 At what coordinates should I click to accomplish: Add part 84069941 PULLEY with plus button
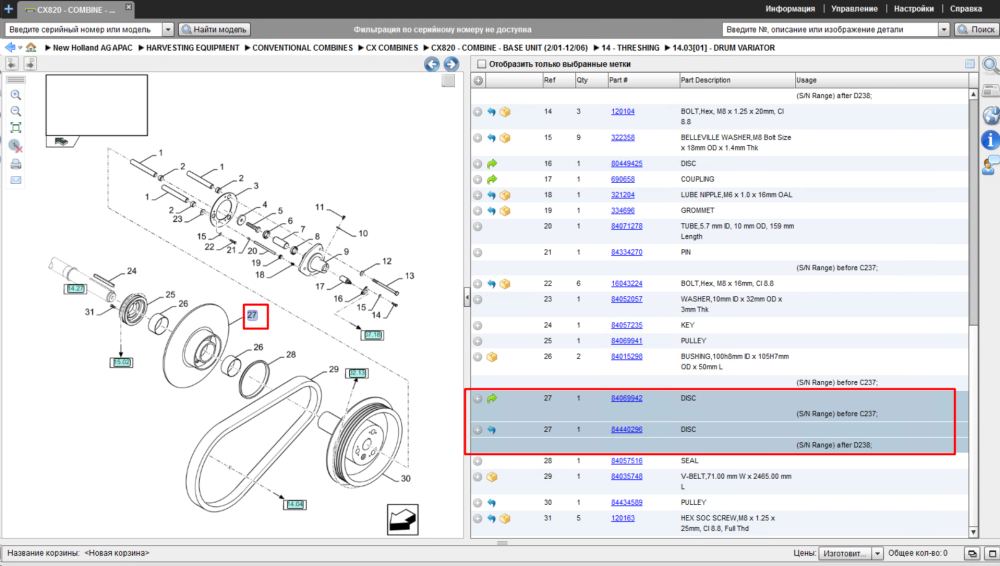tap(478, 341)
